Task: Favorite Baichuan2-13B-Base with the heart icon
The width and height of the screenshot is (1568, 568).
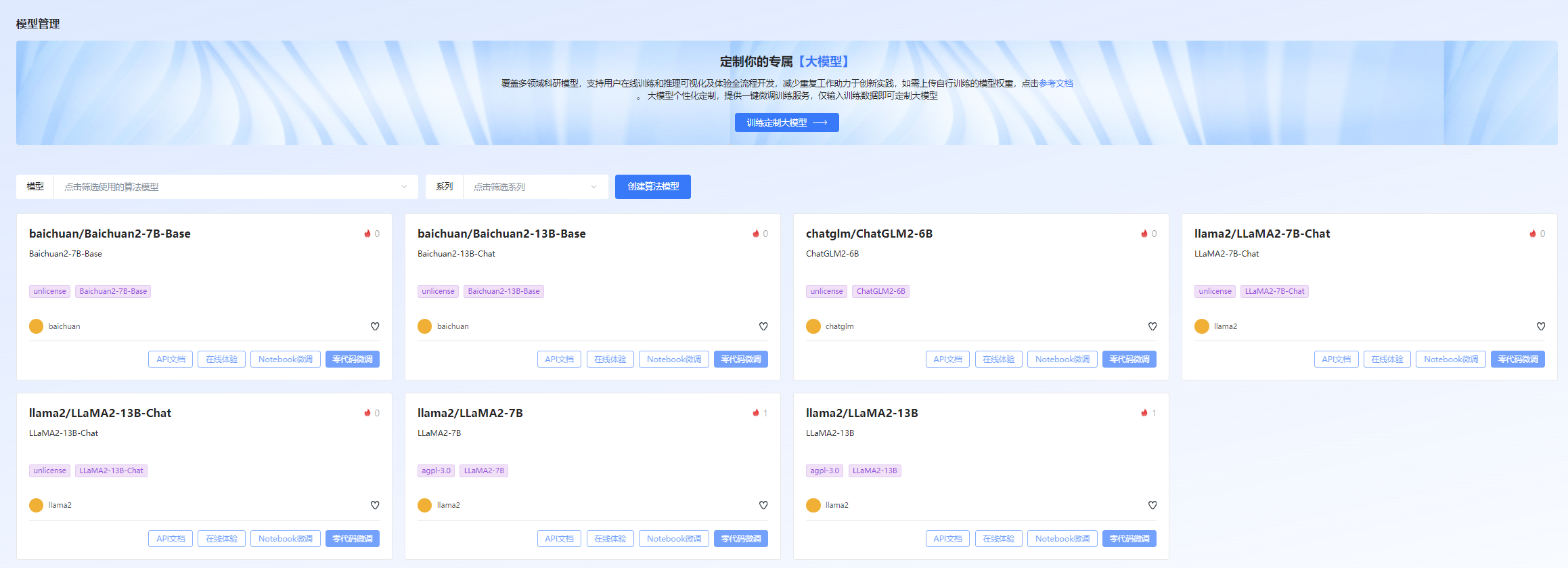Action: 763,326
